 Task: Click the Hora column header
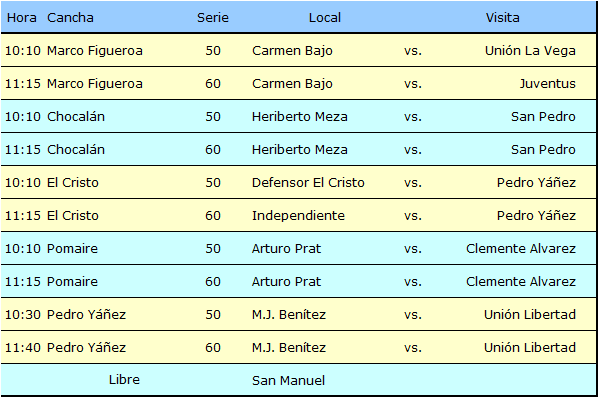[x=22, y=18]
